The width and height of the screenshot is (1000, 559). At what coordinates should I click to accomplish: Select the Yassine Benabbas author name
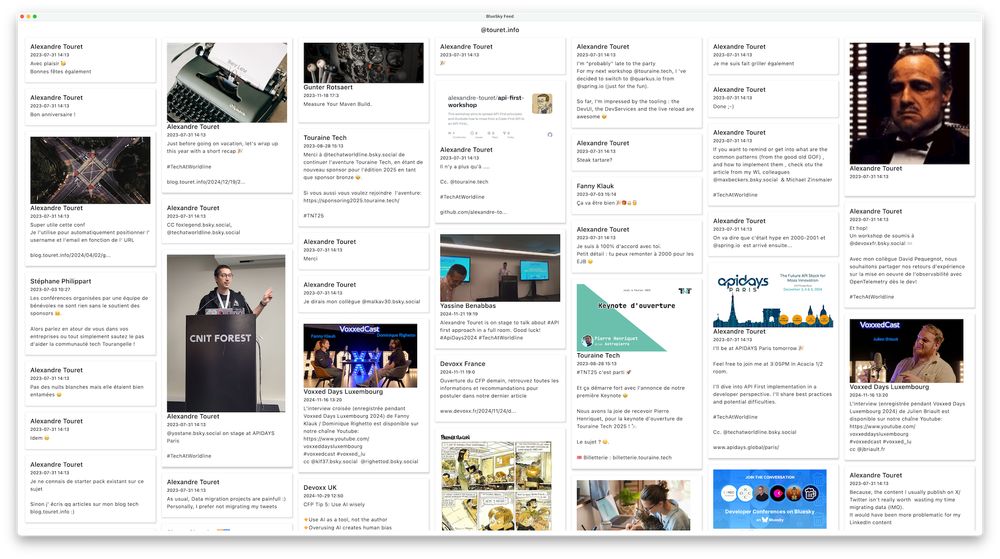point(467,306)
